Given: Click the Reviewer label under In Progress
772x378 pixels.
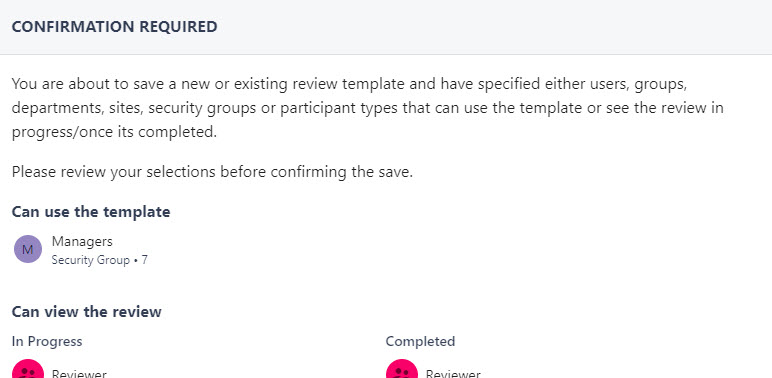Looking at the screenshot, I should 79,374.
